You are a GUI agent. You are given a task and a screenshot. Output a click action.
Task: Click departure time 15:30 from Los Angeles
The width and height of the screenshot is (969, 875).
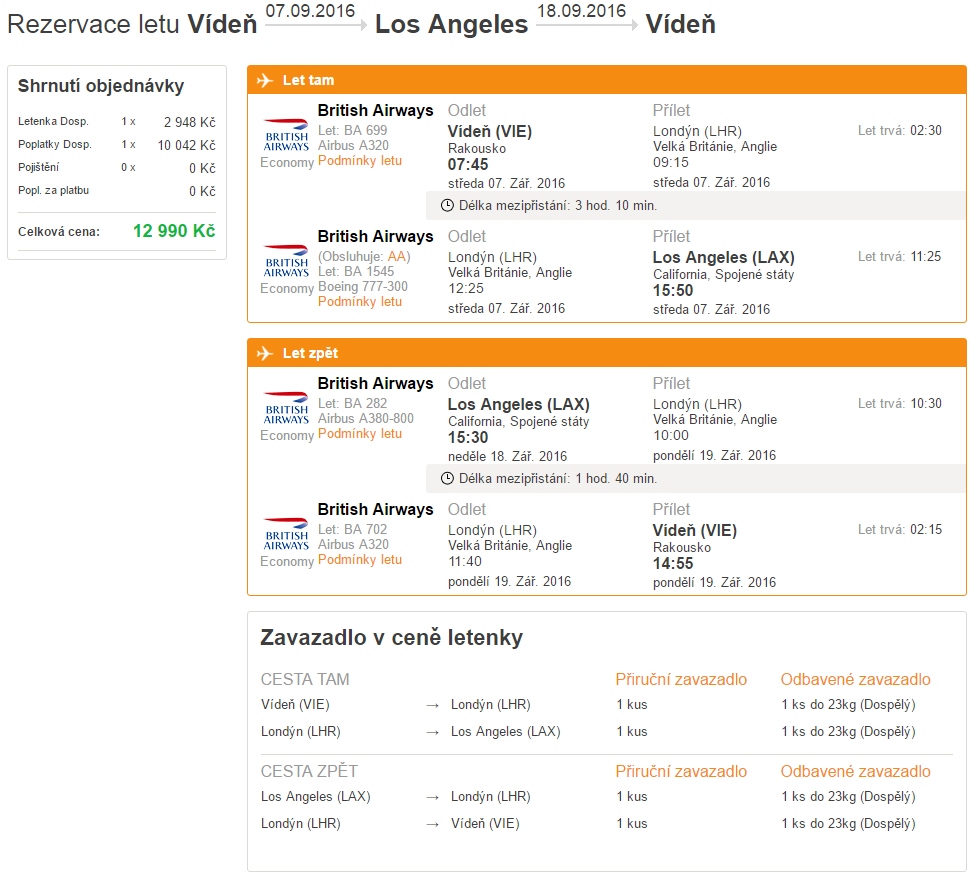click(468, 438)
